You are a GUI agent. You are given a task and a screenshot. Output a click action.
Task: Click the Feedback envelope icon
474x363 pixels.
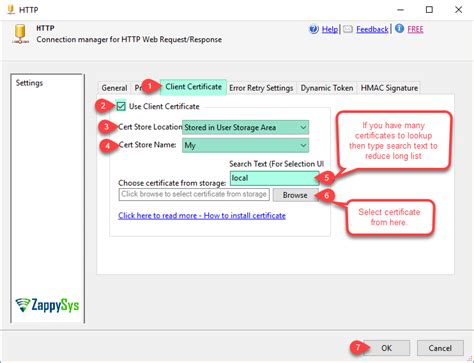coord(348,29)
